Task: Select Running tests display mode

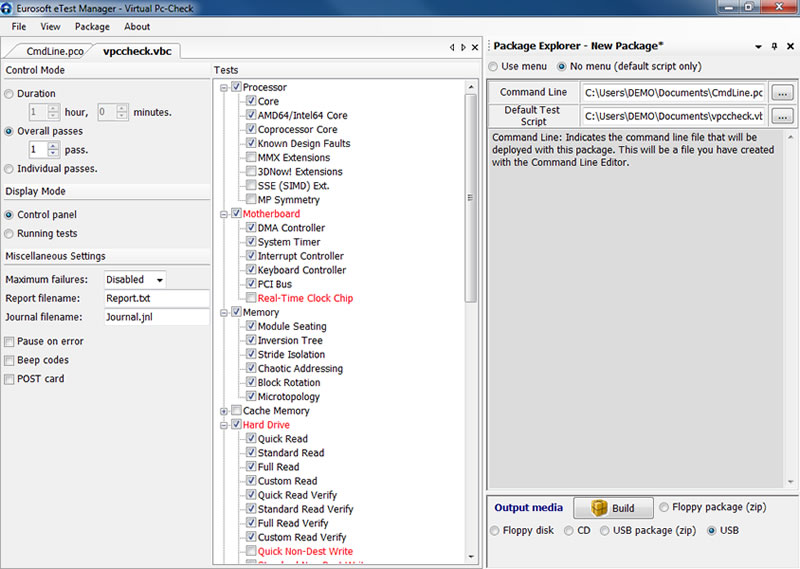Action: click(x=9, y=234)
